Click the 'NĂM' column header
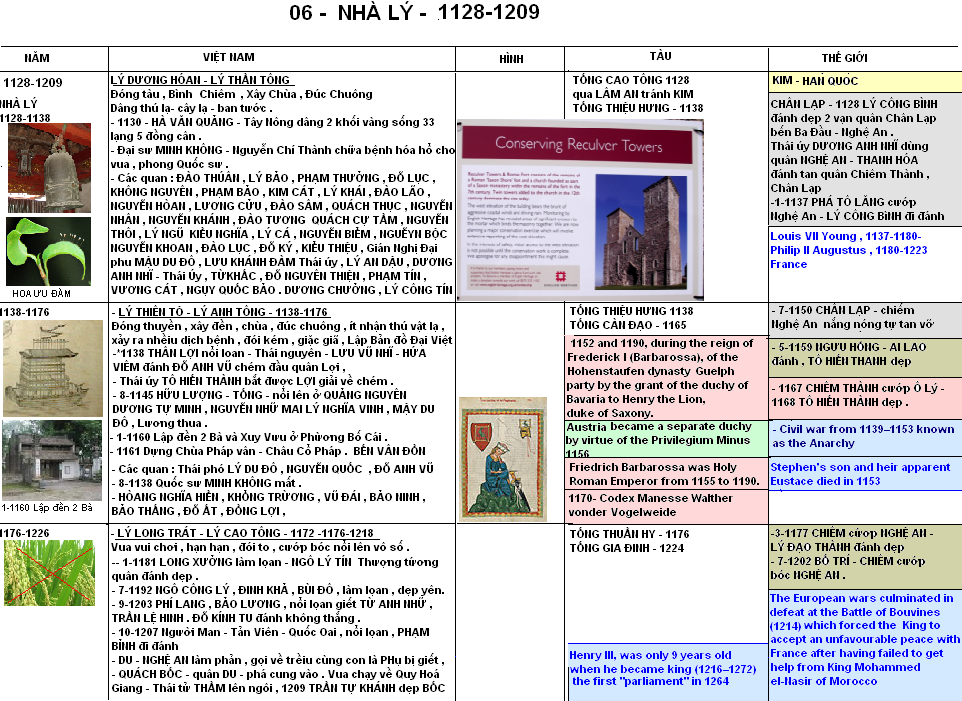962x701 pixels. [37, 58]
